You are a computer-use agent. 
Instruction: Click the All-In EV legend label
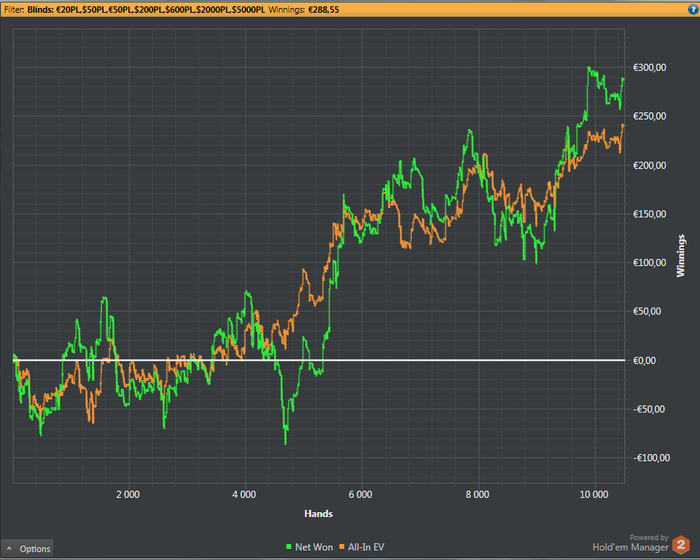(366, 547)
